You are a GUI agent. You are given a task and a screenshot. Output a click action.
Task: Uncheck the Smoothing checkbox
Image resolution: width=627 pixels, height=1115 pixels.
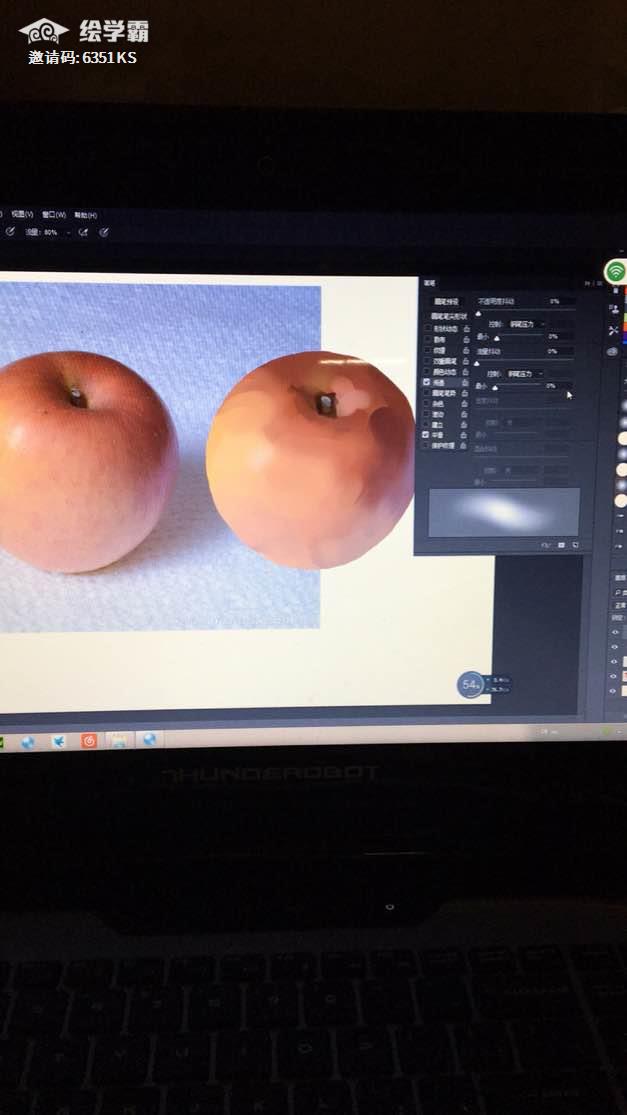427,434
